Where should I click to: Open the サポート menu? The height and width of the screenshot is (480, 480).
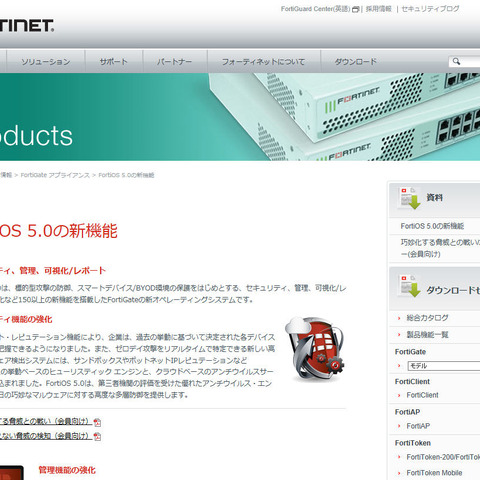(114, 62)
